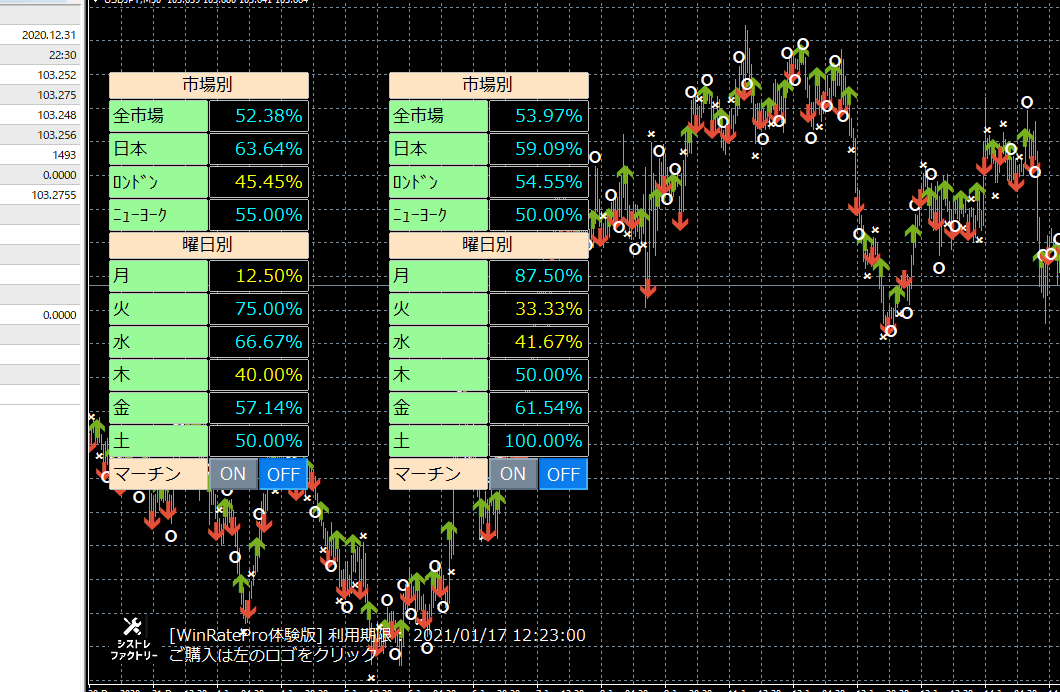This screenshot has width=1060, height=692.
Task: Click 41.67% Wednesday value
Action: tap(539, 342)
